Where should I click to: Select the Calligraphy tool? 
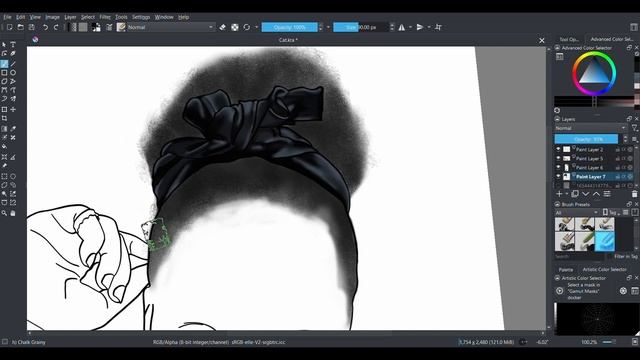pyautogui.click(x=13, y=53)
